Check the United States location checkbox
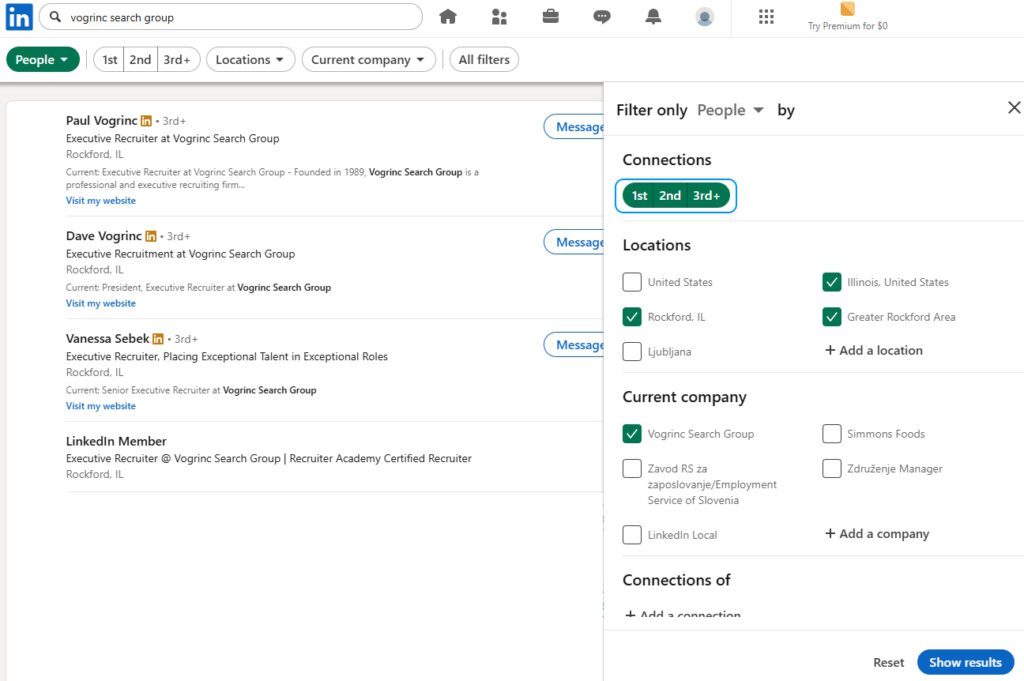Screen dimensions: 1024x681 pyautogui.click(x=632, y=282)
